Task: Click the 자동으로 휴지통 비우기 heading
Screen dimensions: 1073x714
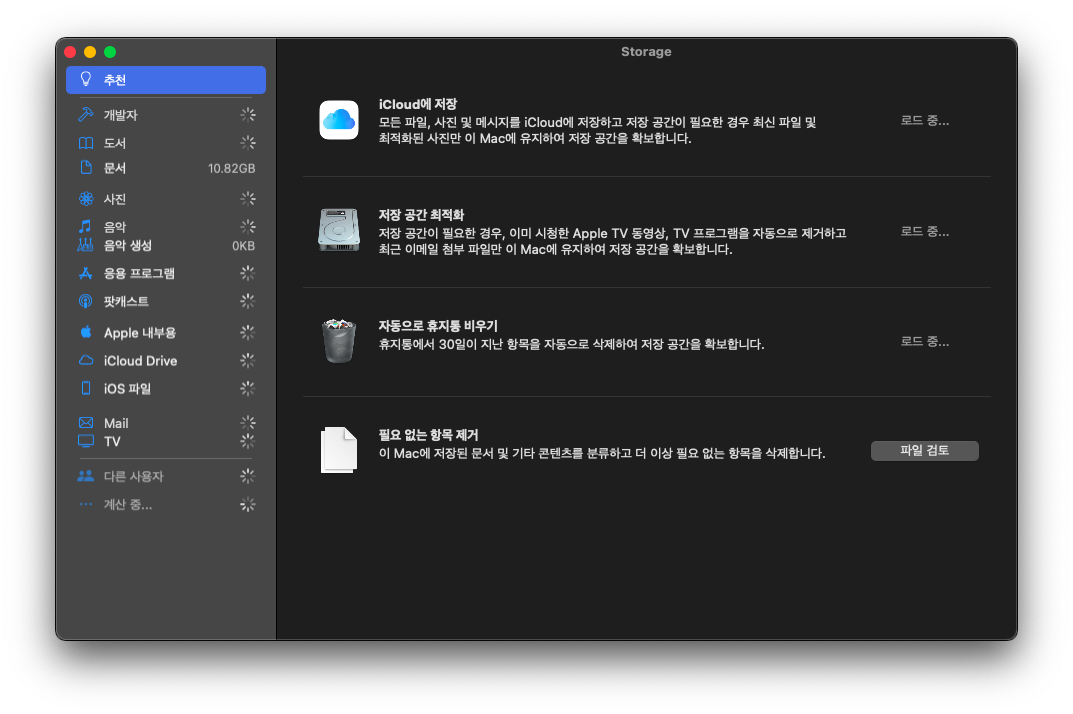Action: 438,326
